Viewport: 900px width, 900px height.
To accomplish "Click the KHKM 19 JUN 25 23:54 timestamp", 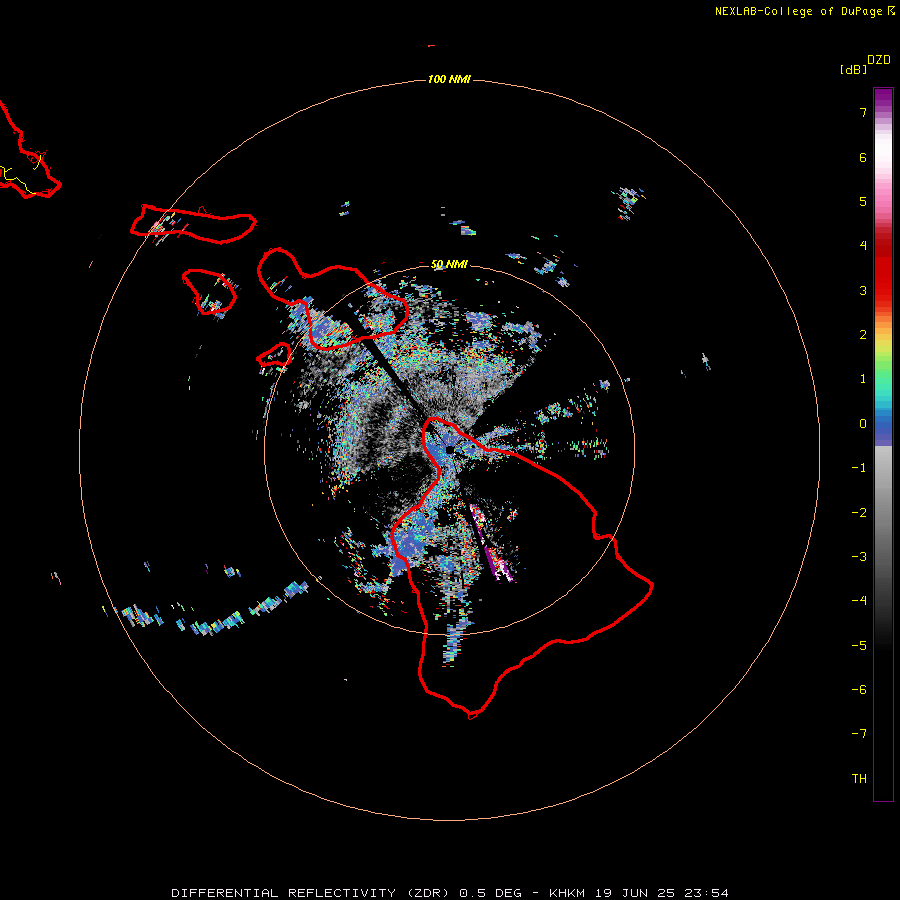I will (x=639, y=893).
